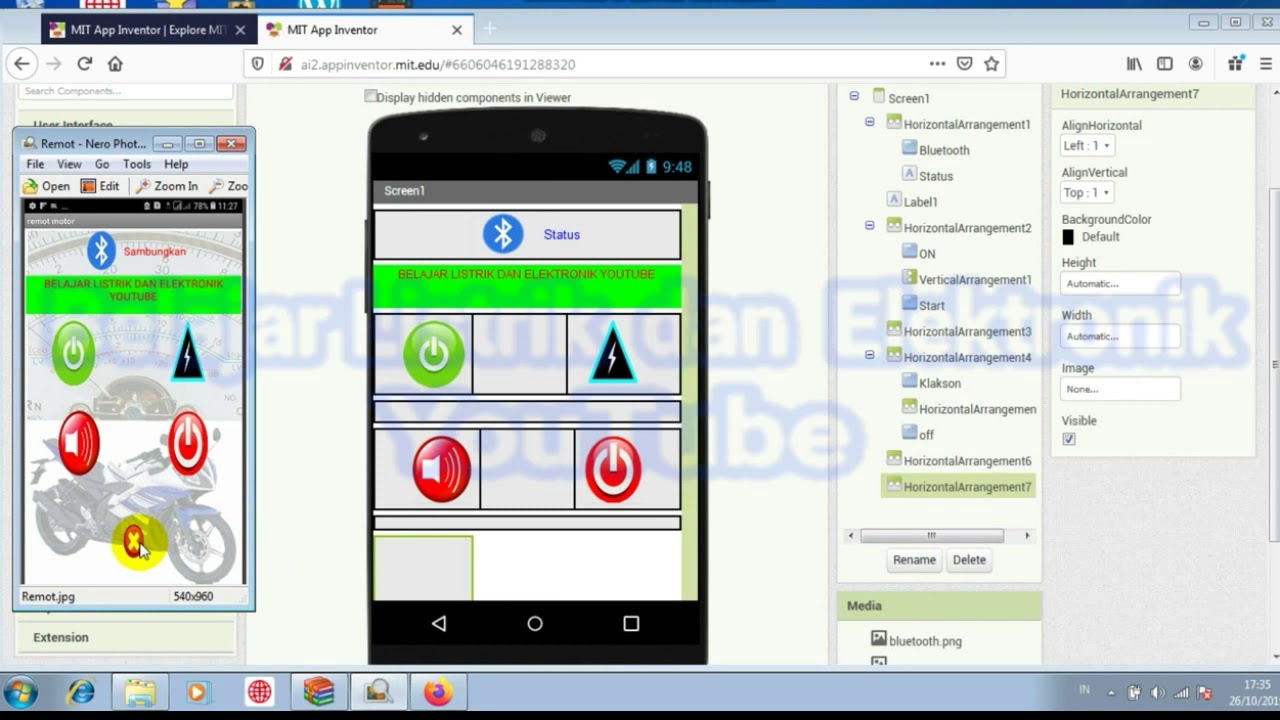The width and height of the screenshot is (1280, 720).
Task: Open the Go menu in Nero photo viewer
Action: pos(102,164)
